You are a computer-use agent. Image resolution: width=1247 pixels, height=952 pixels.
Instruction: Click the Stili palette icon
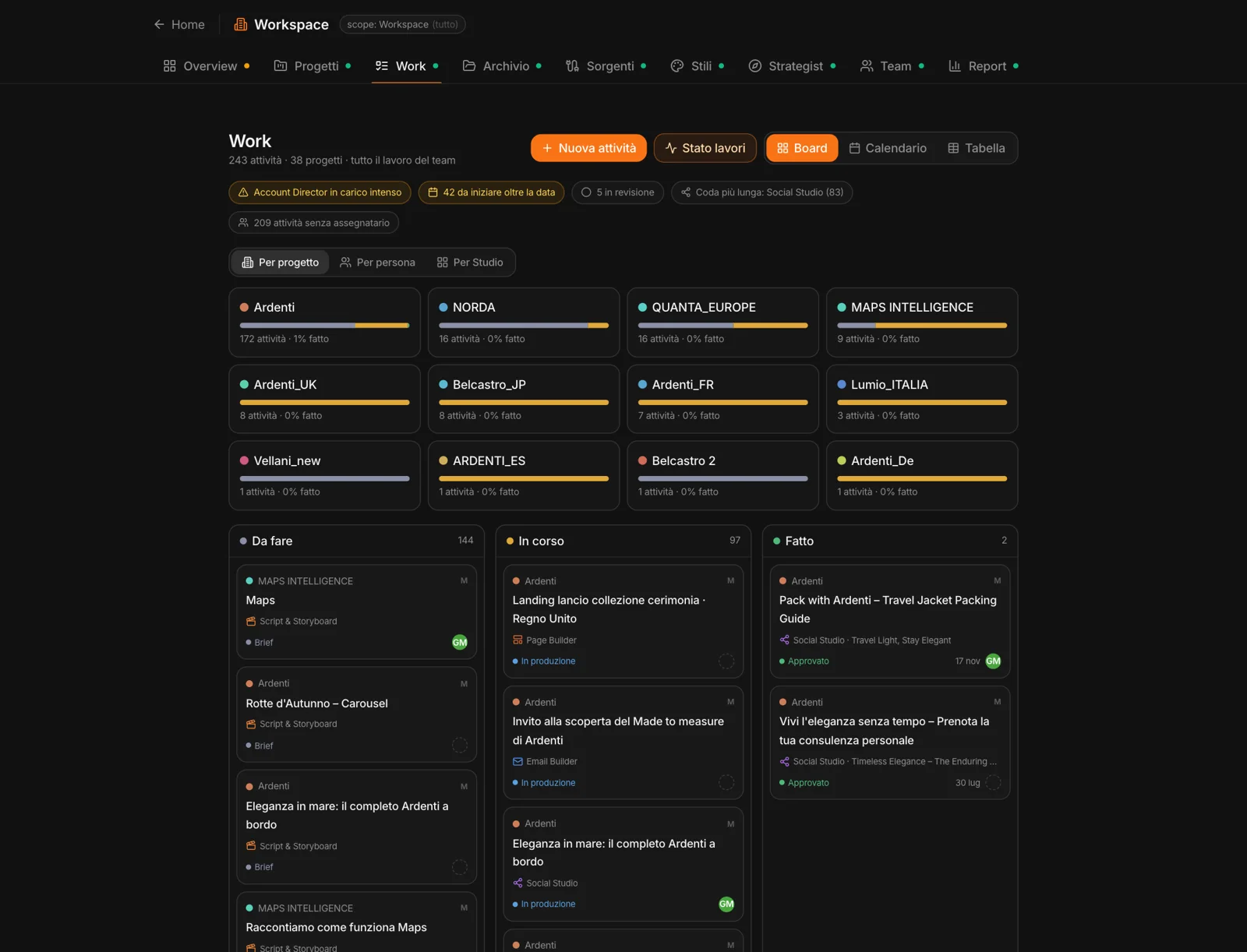click(677, 66)
